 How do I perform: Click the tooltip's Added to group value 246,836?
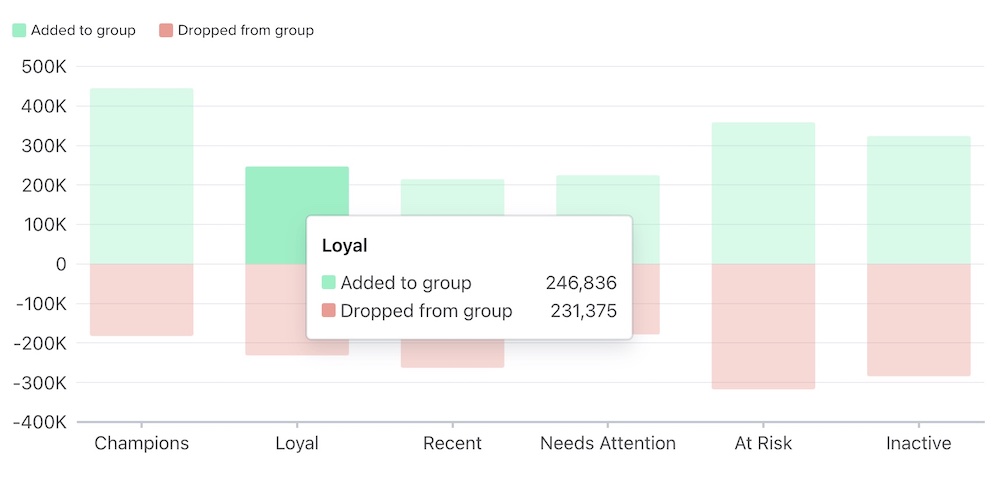581,283
